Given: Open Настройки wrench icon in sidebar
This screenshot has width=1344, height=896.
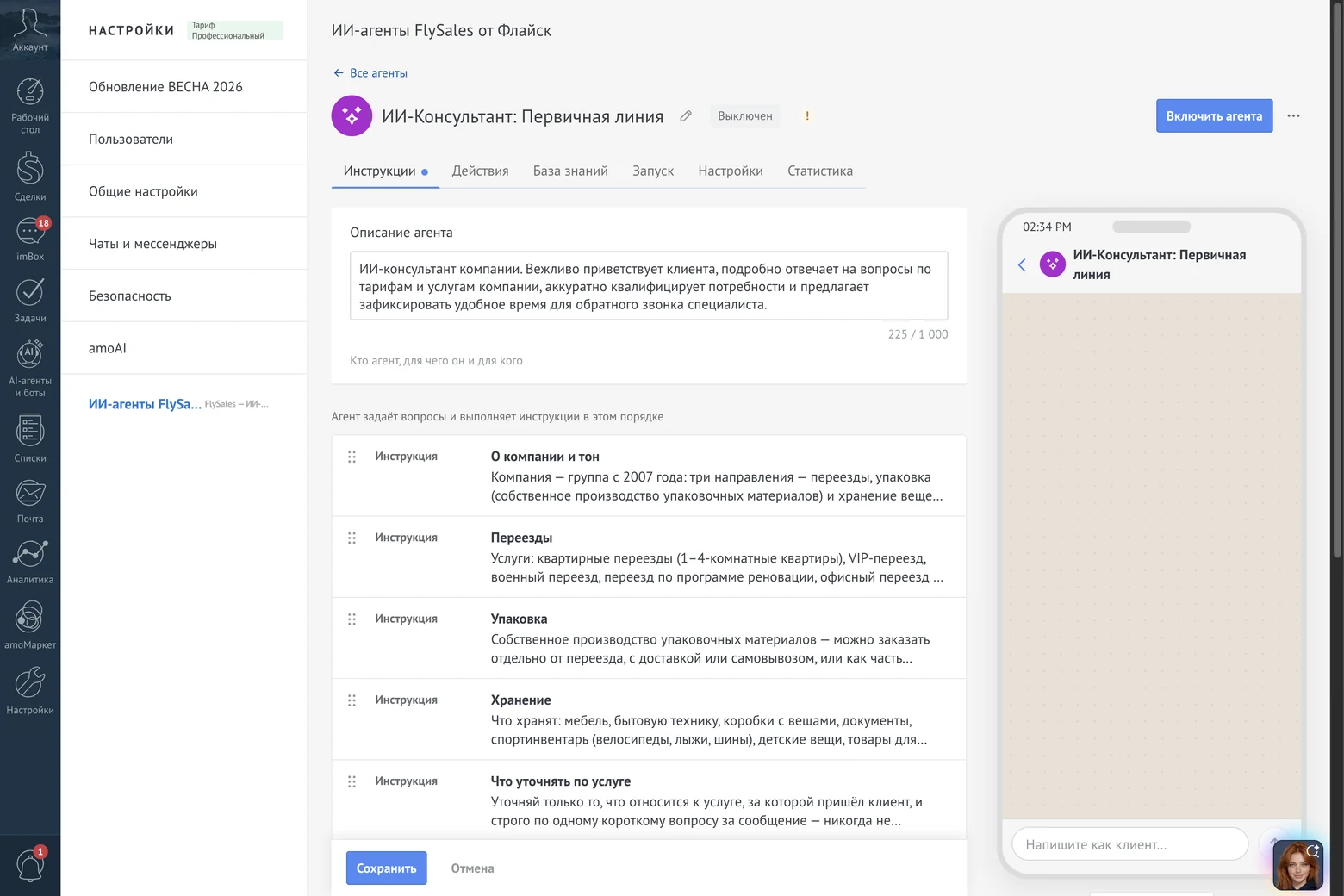Looking at the screenshot, I should 30,682.
